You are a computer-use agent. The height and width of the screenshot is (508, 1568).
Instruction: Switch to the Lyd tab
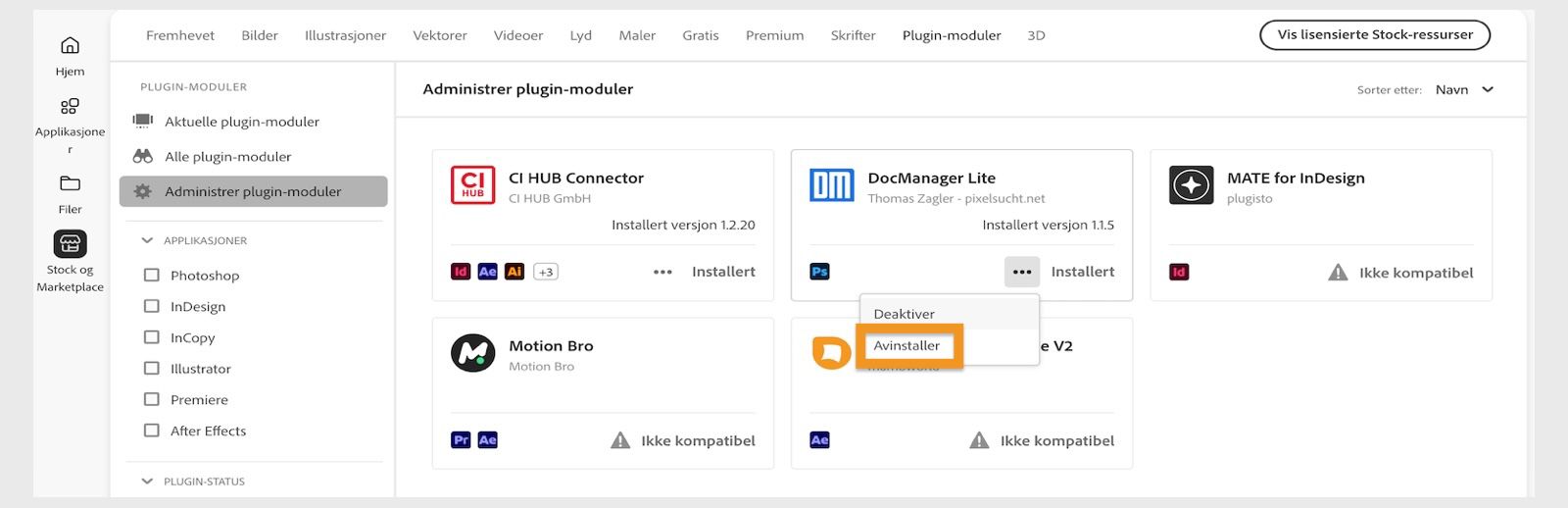tap(581, 35)
